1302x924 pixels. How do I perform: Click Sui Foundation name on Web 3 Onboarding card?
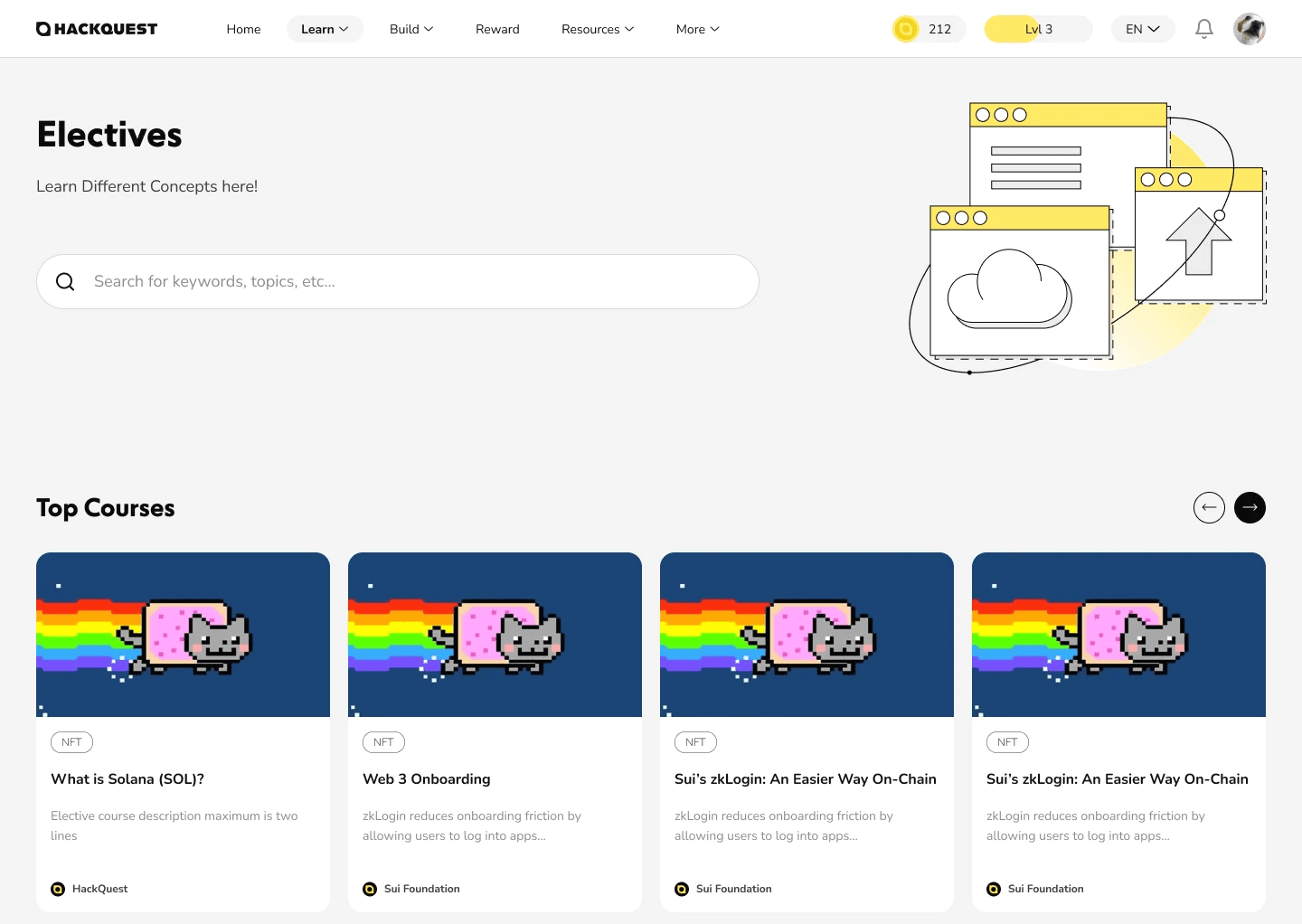tap(422, 889)
